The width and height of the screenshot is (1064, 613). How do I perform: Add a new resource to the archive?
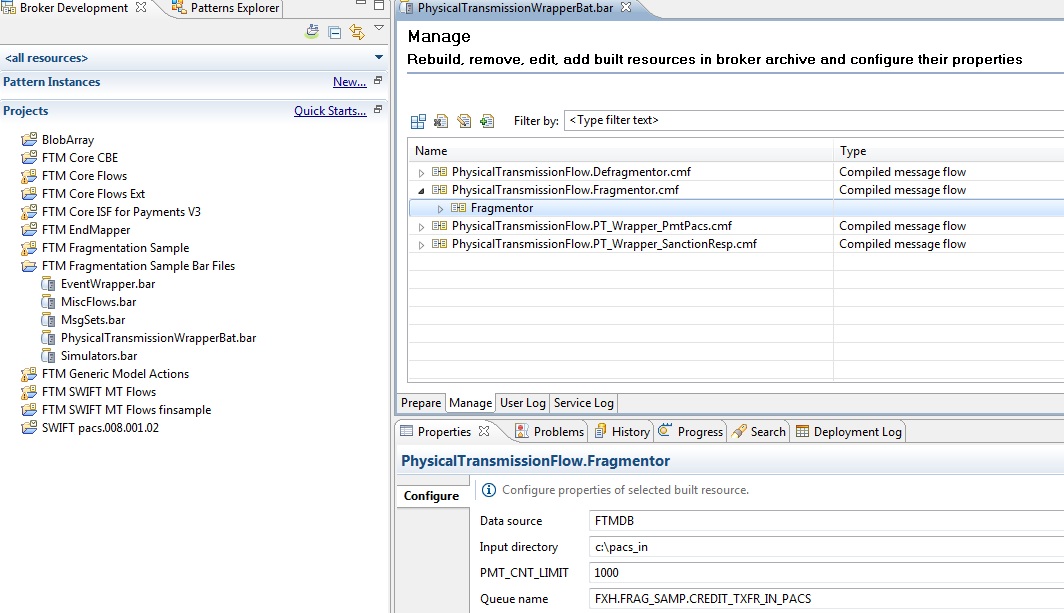(488, 121)
